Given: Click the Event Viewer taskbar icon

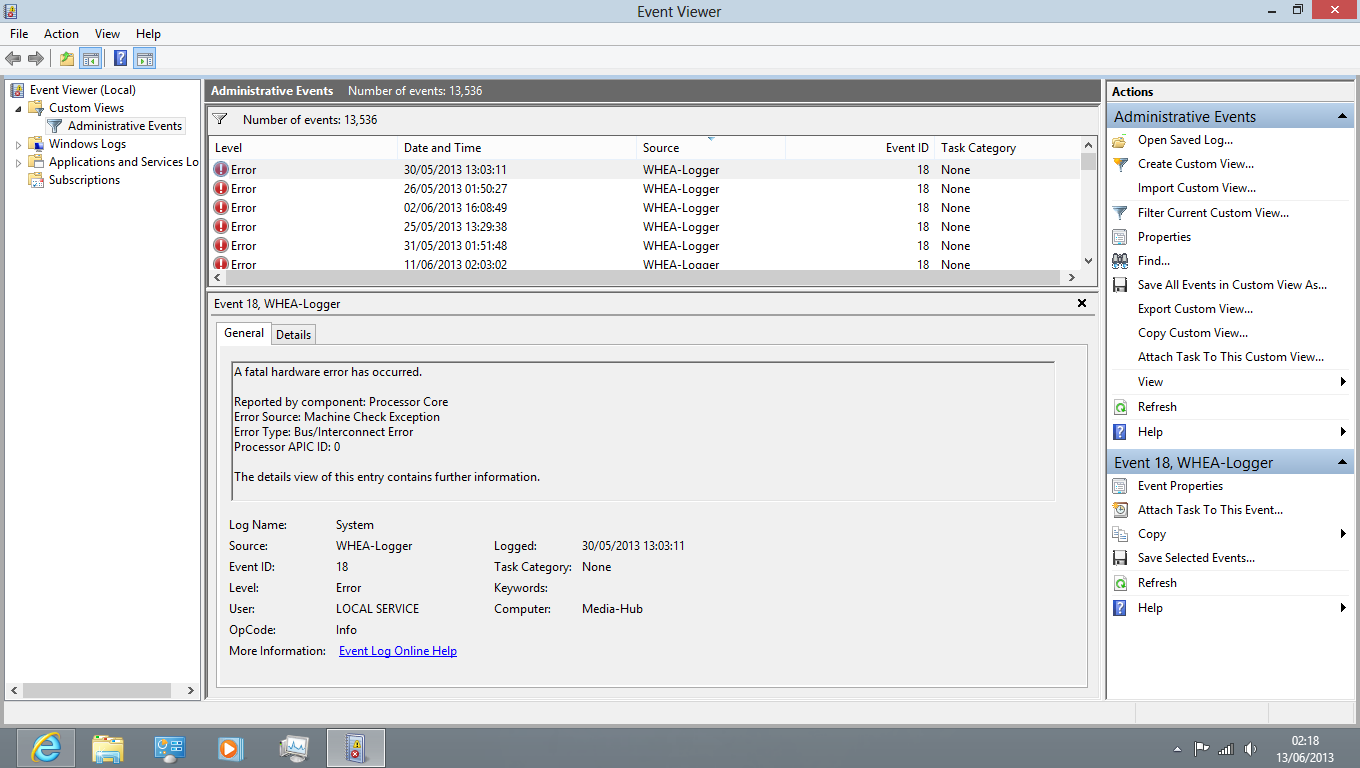Looking at the screenshot, I should click(x=357, y=747).
